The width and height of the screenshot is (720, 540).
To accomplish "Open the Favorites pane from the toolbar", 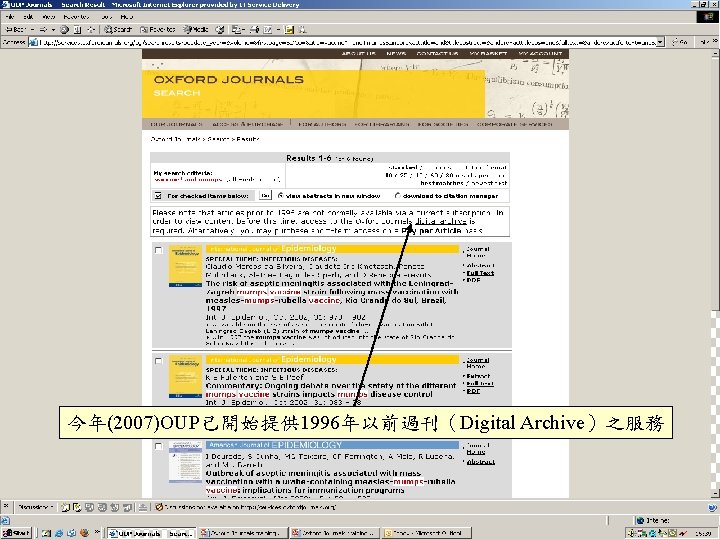I will pyautogui.click(x=158, y=29).
